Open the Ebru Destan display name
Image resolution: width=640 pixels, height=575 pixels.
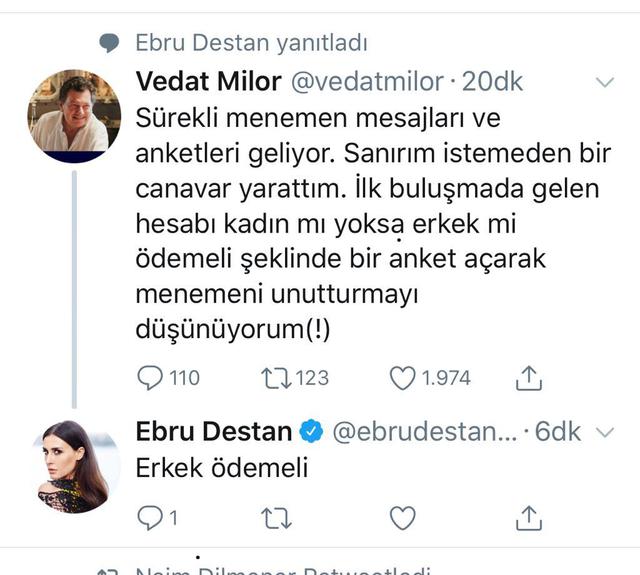(213, 431)
